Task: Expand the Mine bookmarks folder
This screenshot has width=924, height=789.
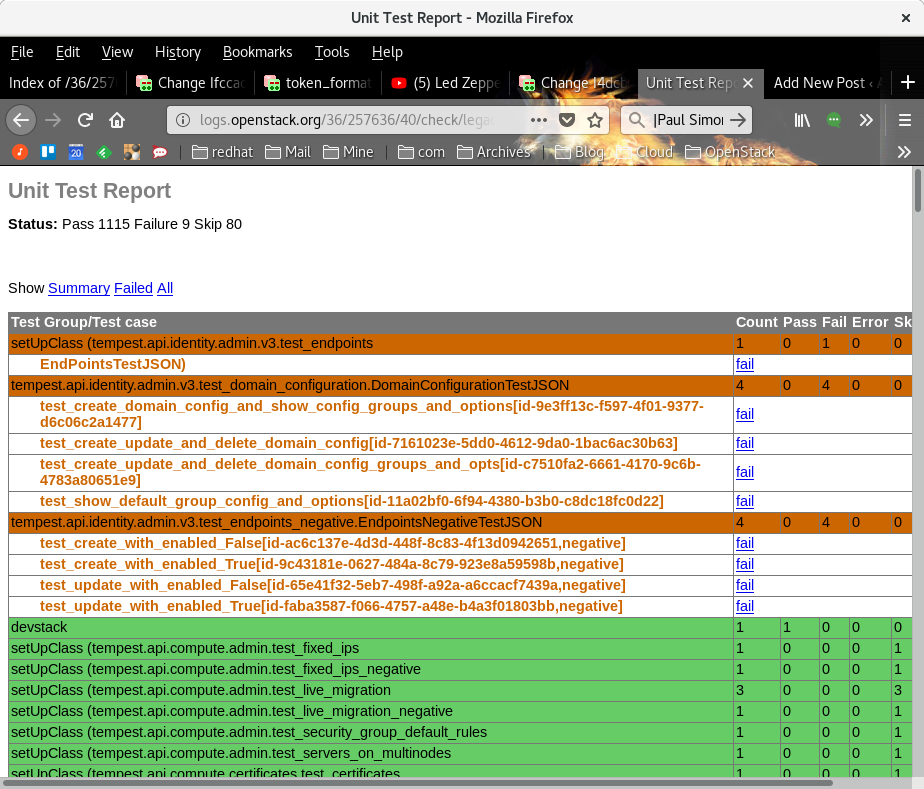Action: pyautogui.click(x=348, y=152)
